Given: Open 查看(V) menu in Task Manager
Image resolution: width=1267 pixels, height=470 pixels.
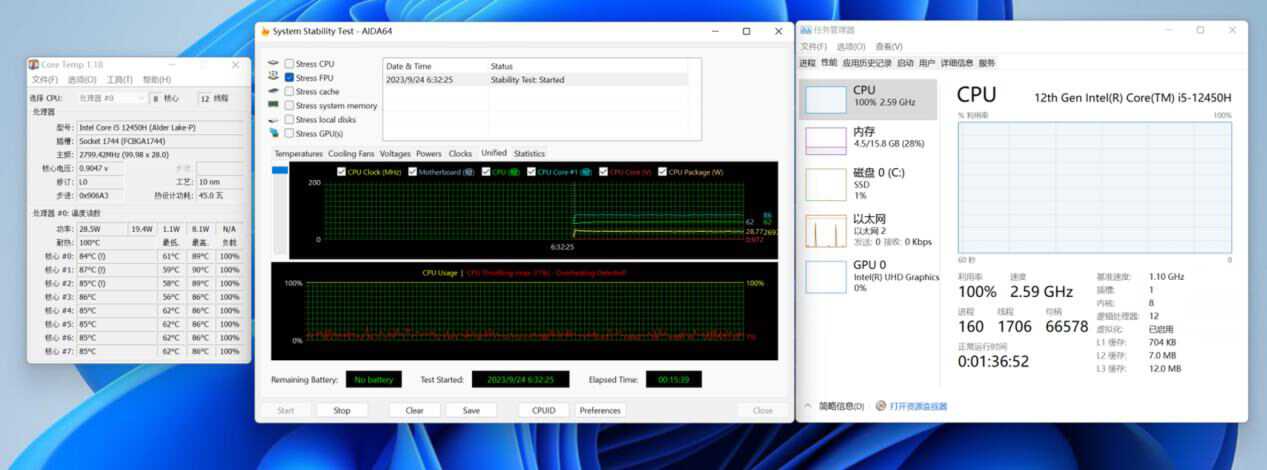Looking at the screenshot, I should (x=888, y=46).
